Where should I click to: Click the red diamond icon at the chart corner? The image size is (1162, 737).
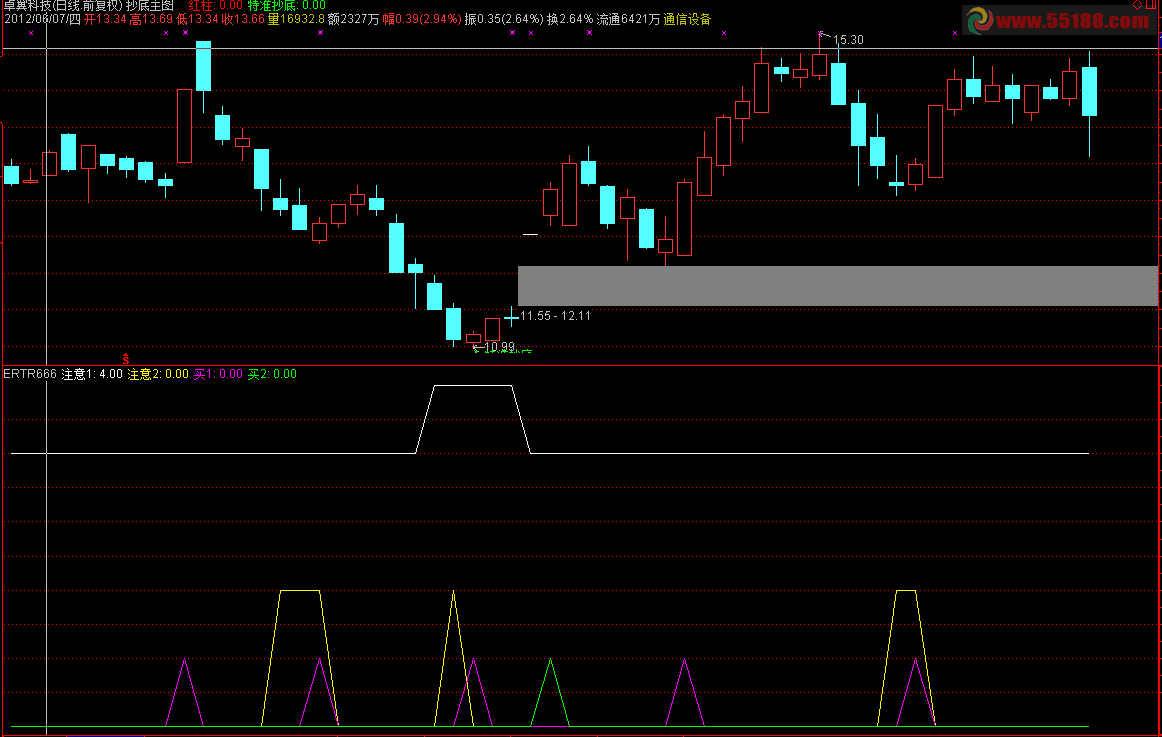point(1138,4)
